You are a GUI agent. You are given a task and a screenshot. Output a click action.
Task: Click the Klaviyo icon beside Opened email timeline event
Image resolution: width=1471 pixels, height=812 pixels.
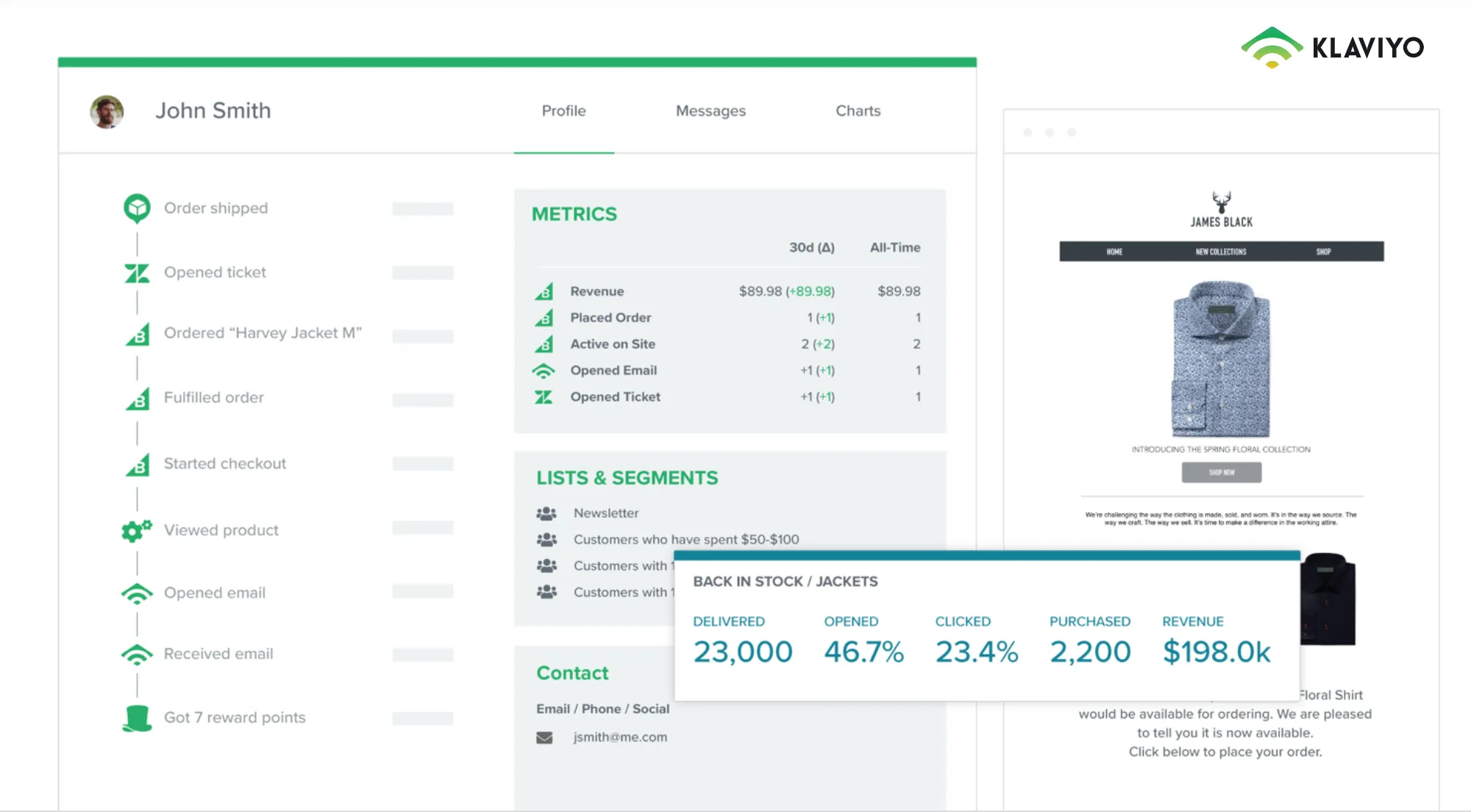(x=137, y=594)
